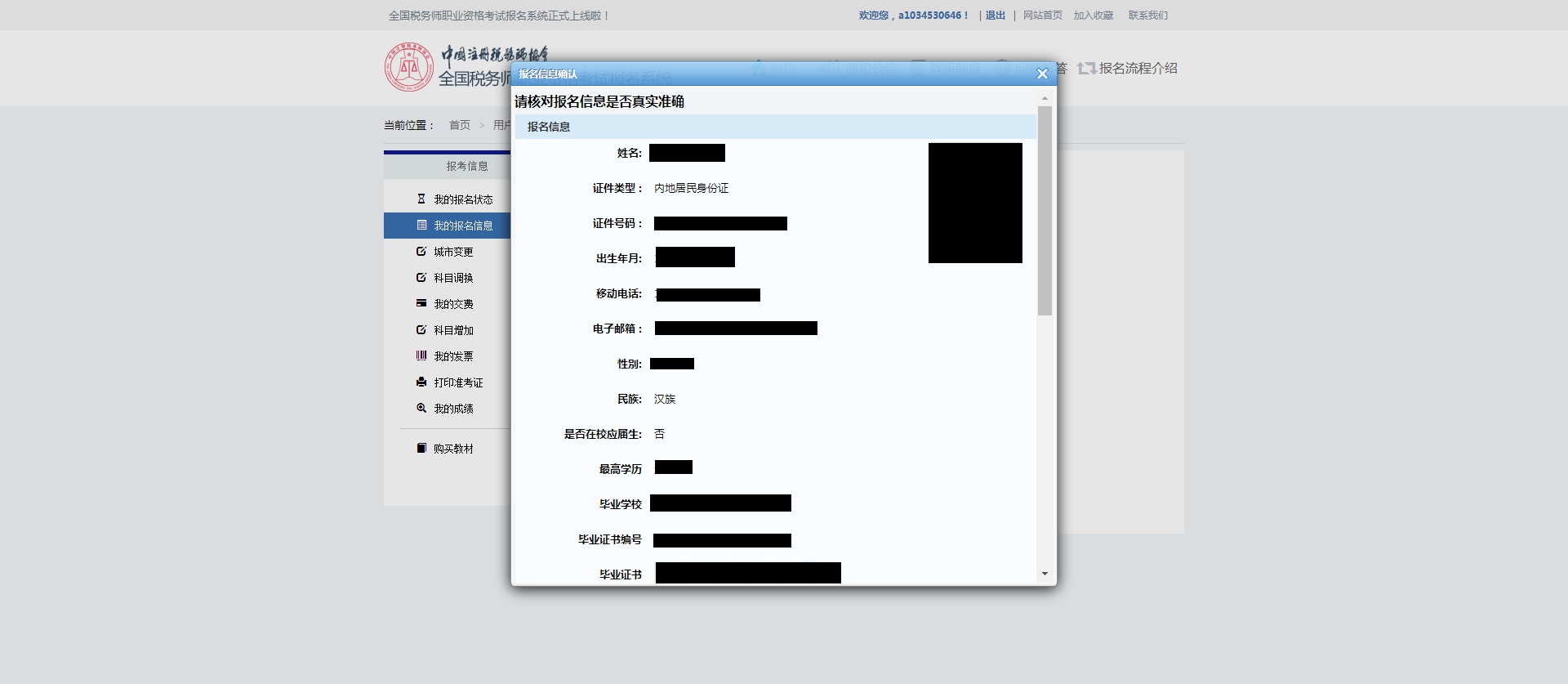The width and height of the screenshot is (1568, 684).
Task: Click the card icon beside 我的交费
Action: 421,303
